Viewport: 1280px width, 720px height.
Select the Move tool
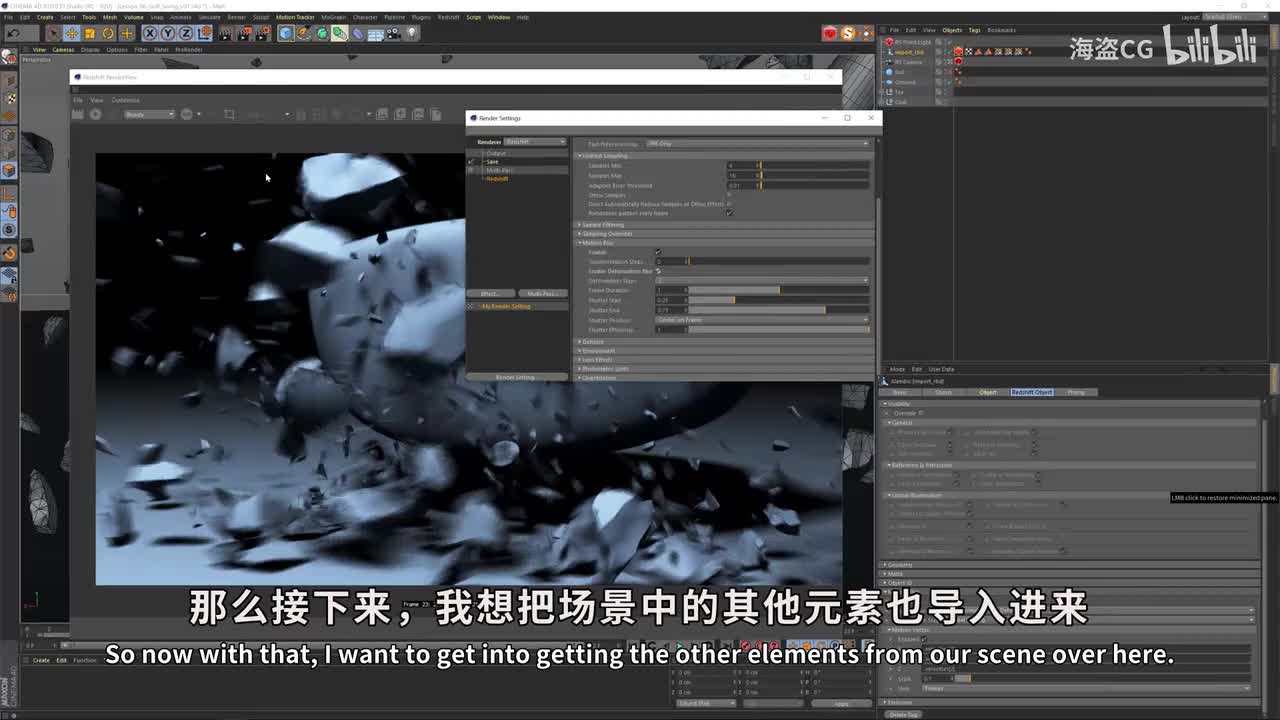tap(72, 33)
